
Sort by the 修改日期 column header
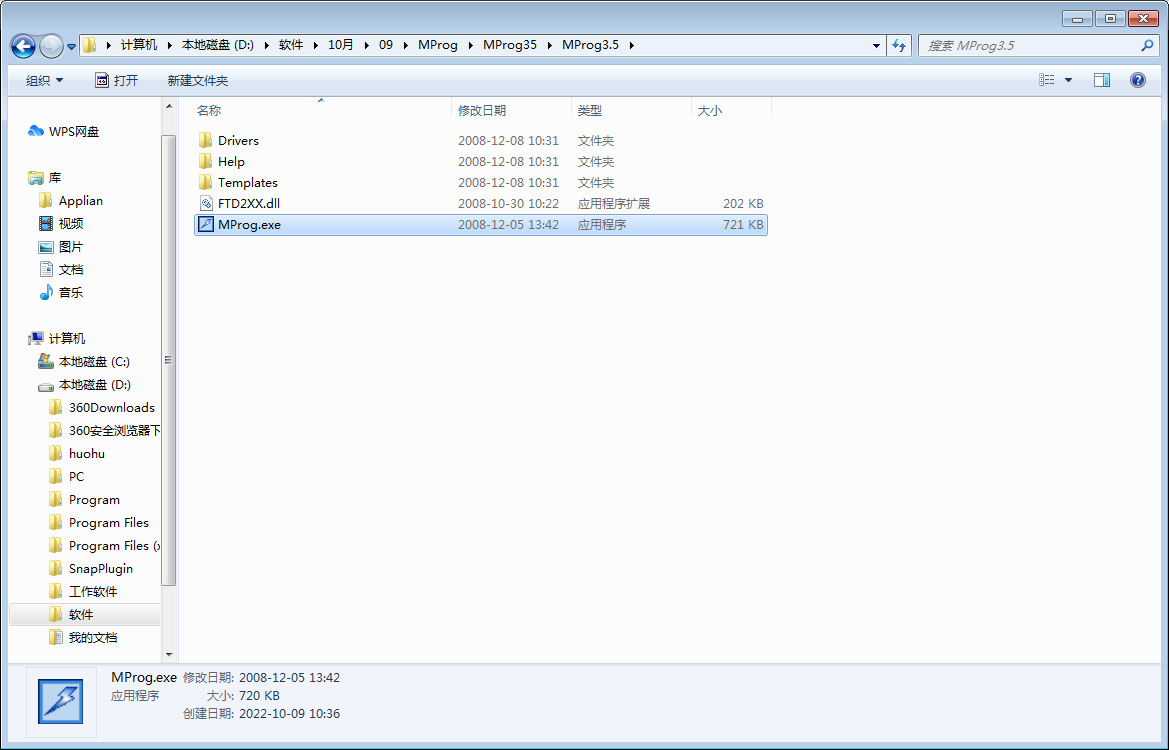(482, 110)
